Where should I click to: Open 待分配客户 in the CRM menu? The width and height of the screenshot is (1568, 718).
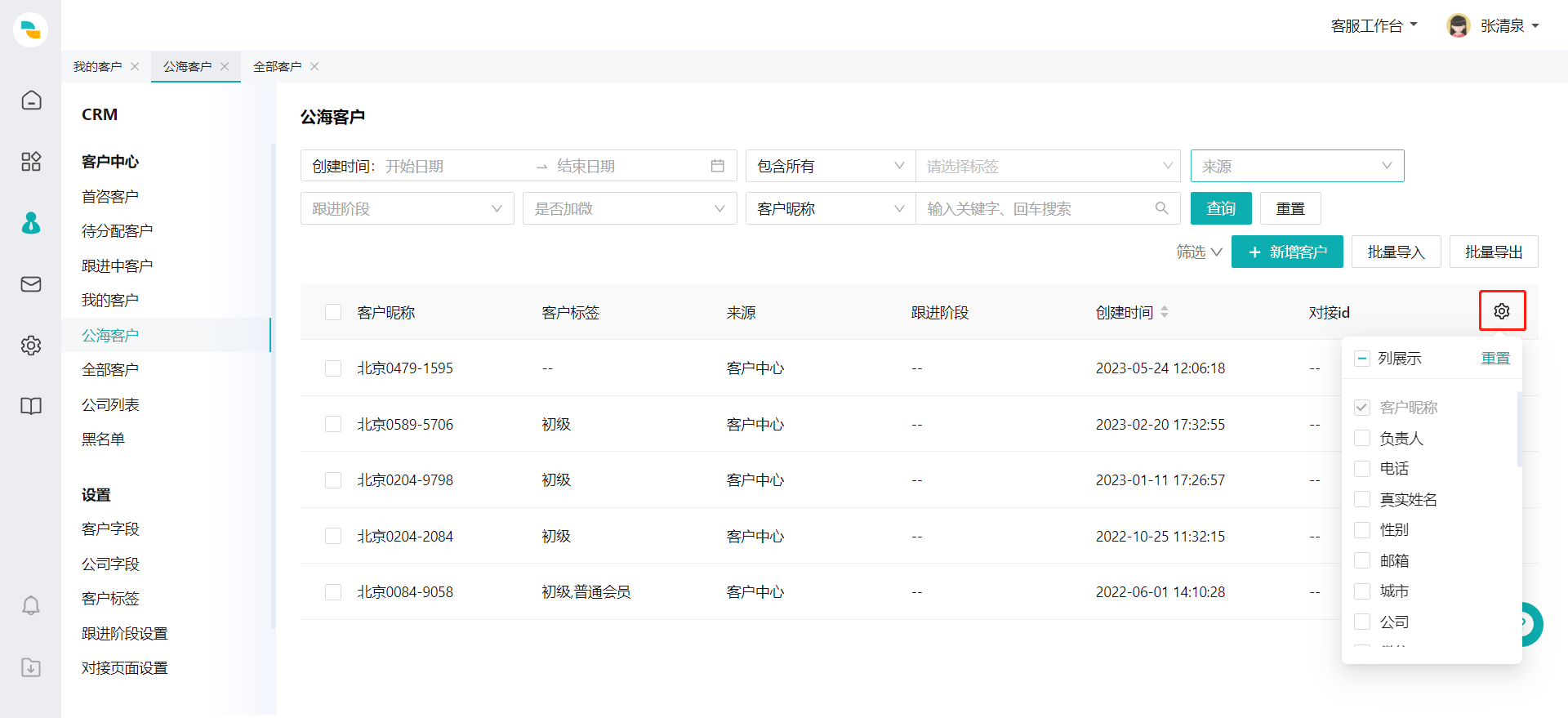click(117, 231)
